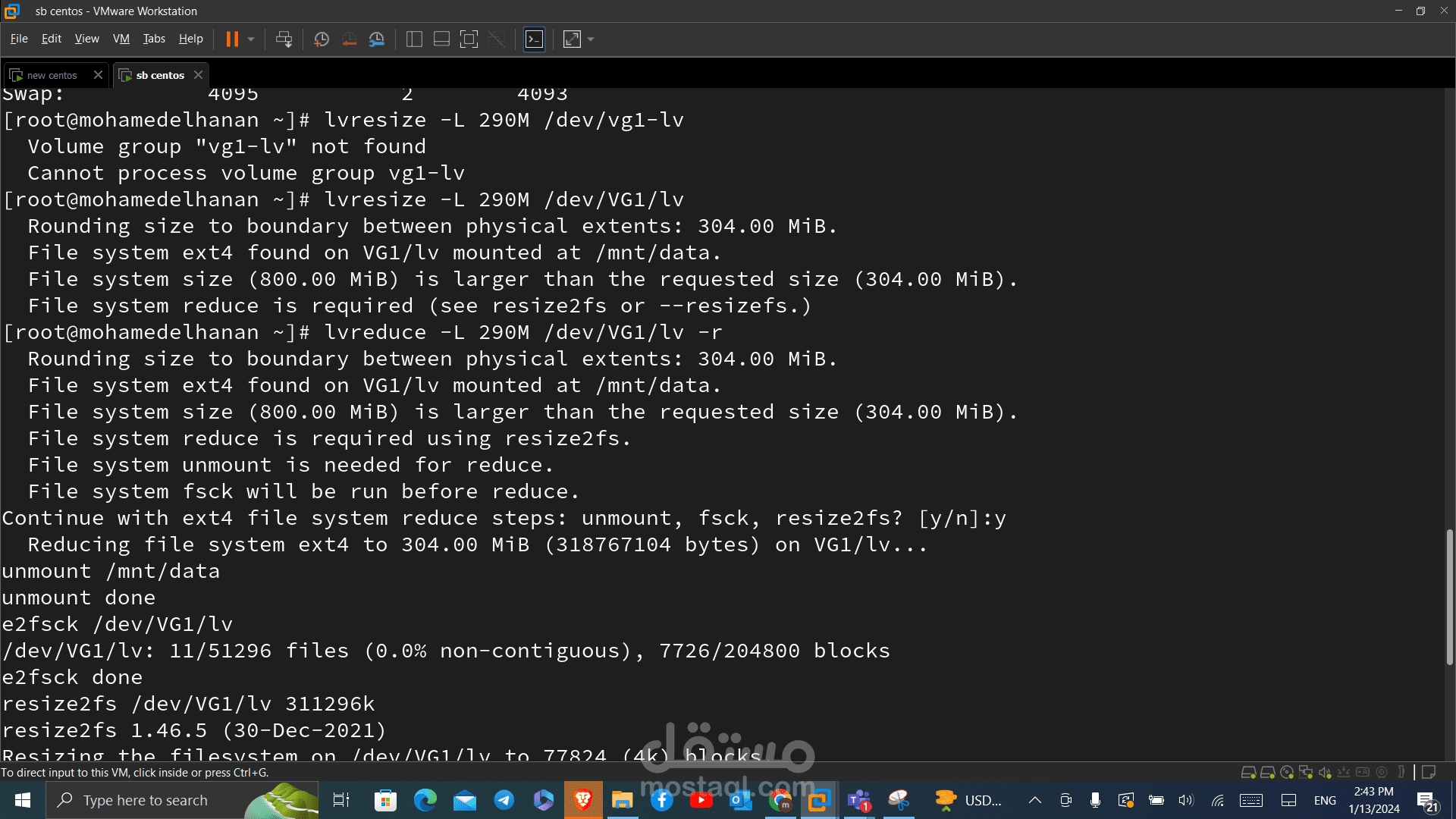The width and height of the screenshot is (1456, 819).
Task: Open Snipping Tool from the taskbar
Action: pos(899,800)
